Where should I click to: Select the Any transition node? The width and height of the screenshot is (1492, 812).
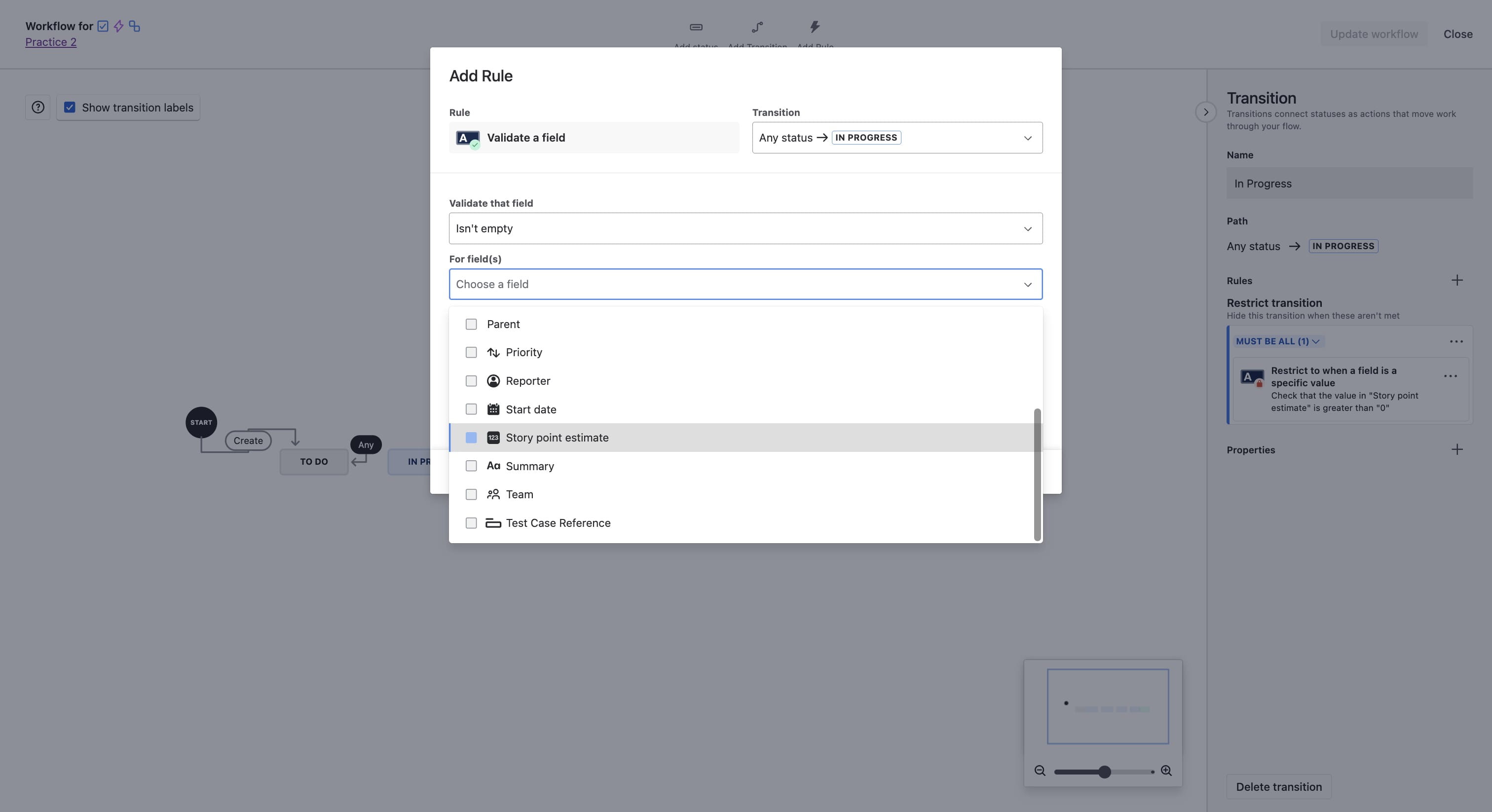pos(366,445)
